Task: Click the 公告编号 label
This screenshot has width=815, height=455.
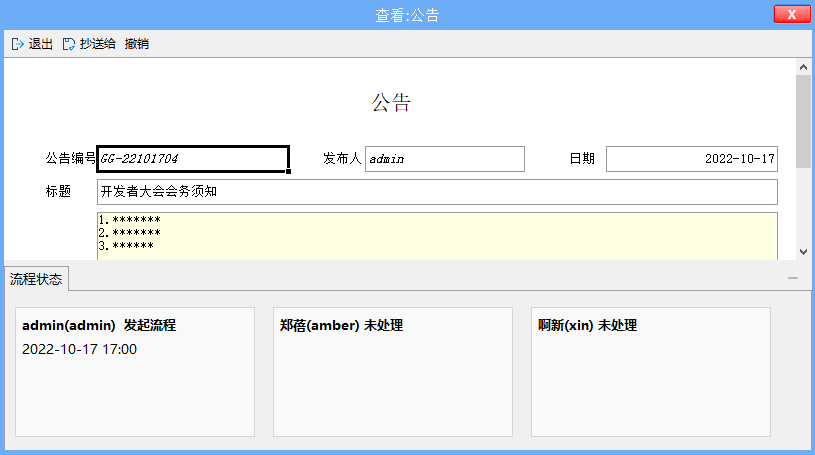Action: pos(71,158)
